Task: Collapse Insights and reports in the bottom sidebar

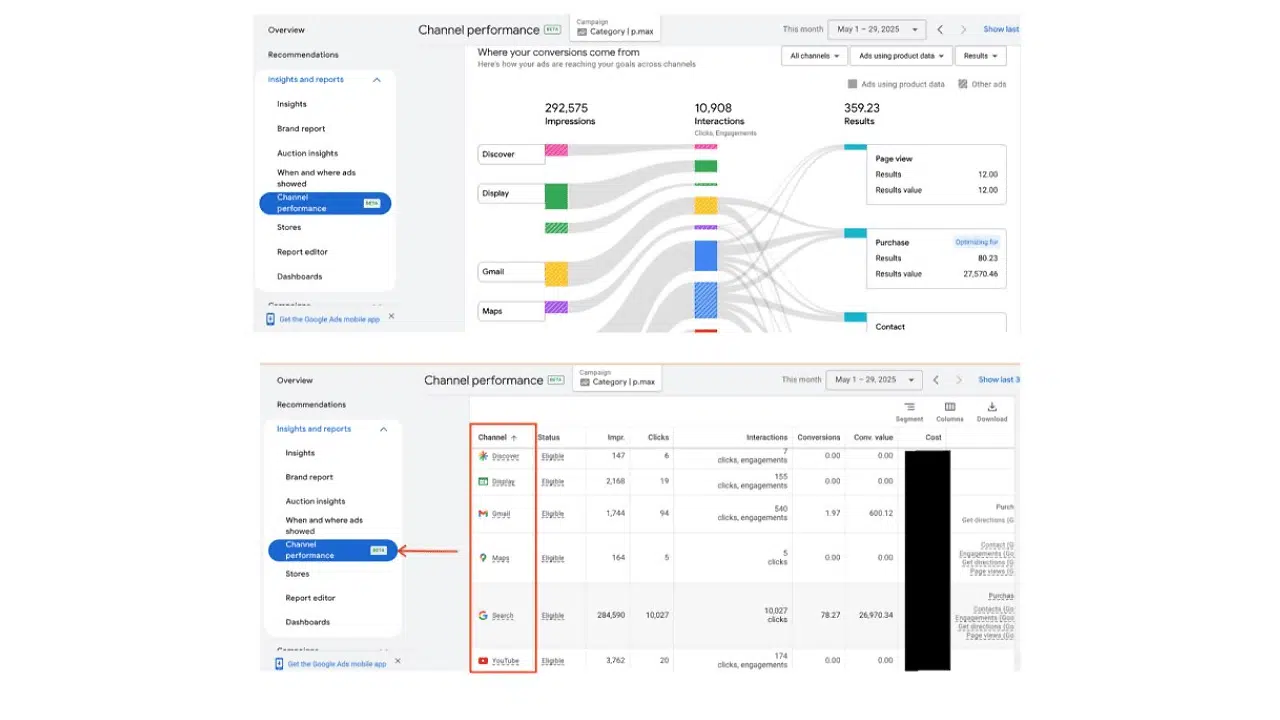Action: tap(384, 429)
